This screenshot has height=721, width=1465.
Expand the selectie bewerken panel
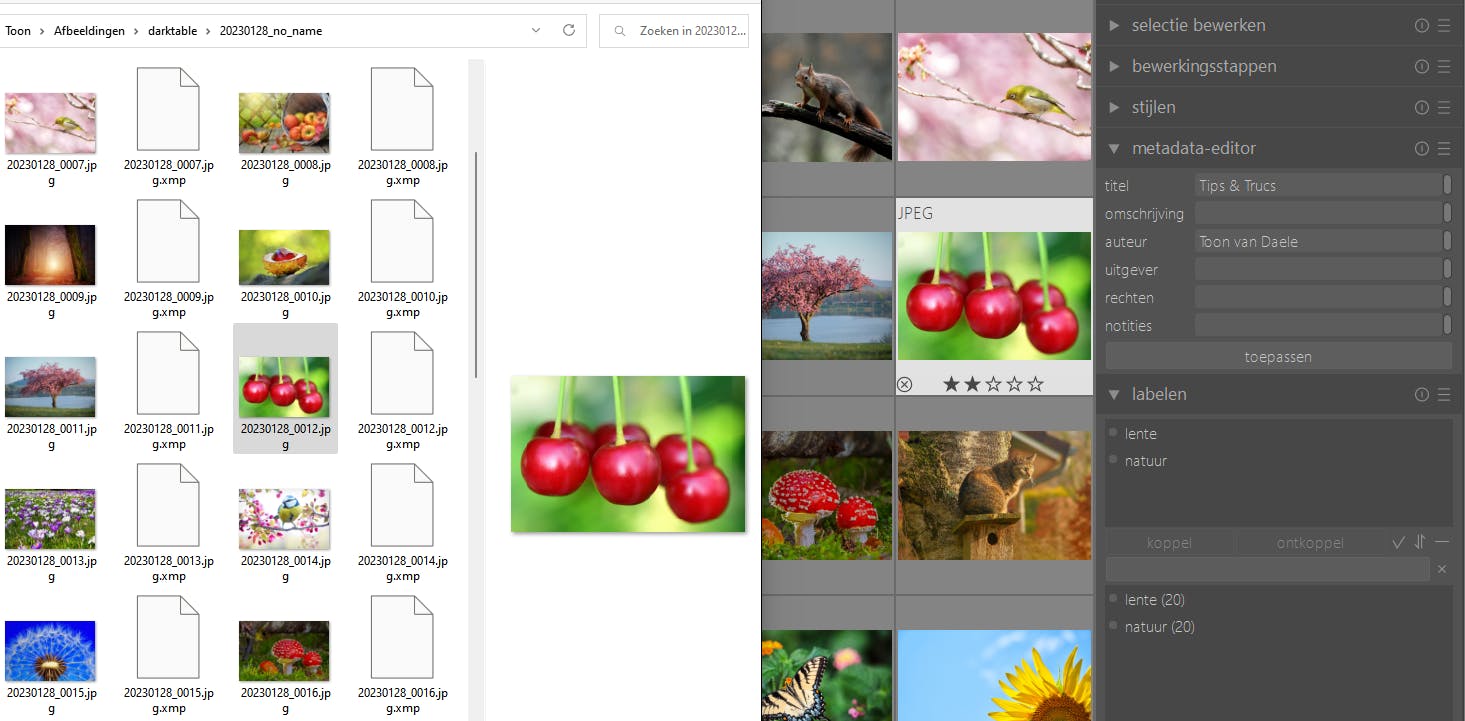coord(1114,26)
